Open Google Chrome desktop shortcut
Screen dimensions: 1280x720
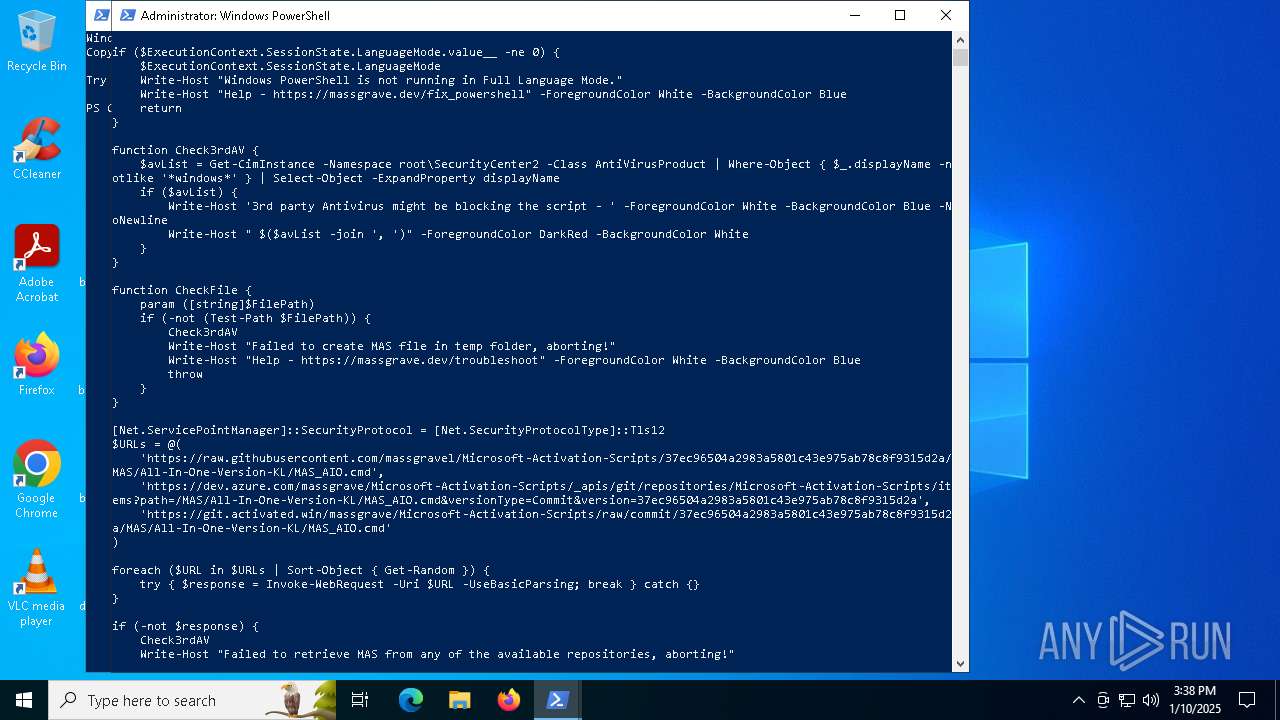(x=37, y=480)
